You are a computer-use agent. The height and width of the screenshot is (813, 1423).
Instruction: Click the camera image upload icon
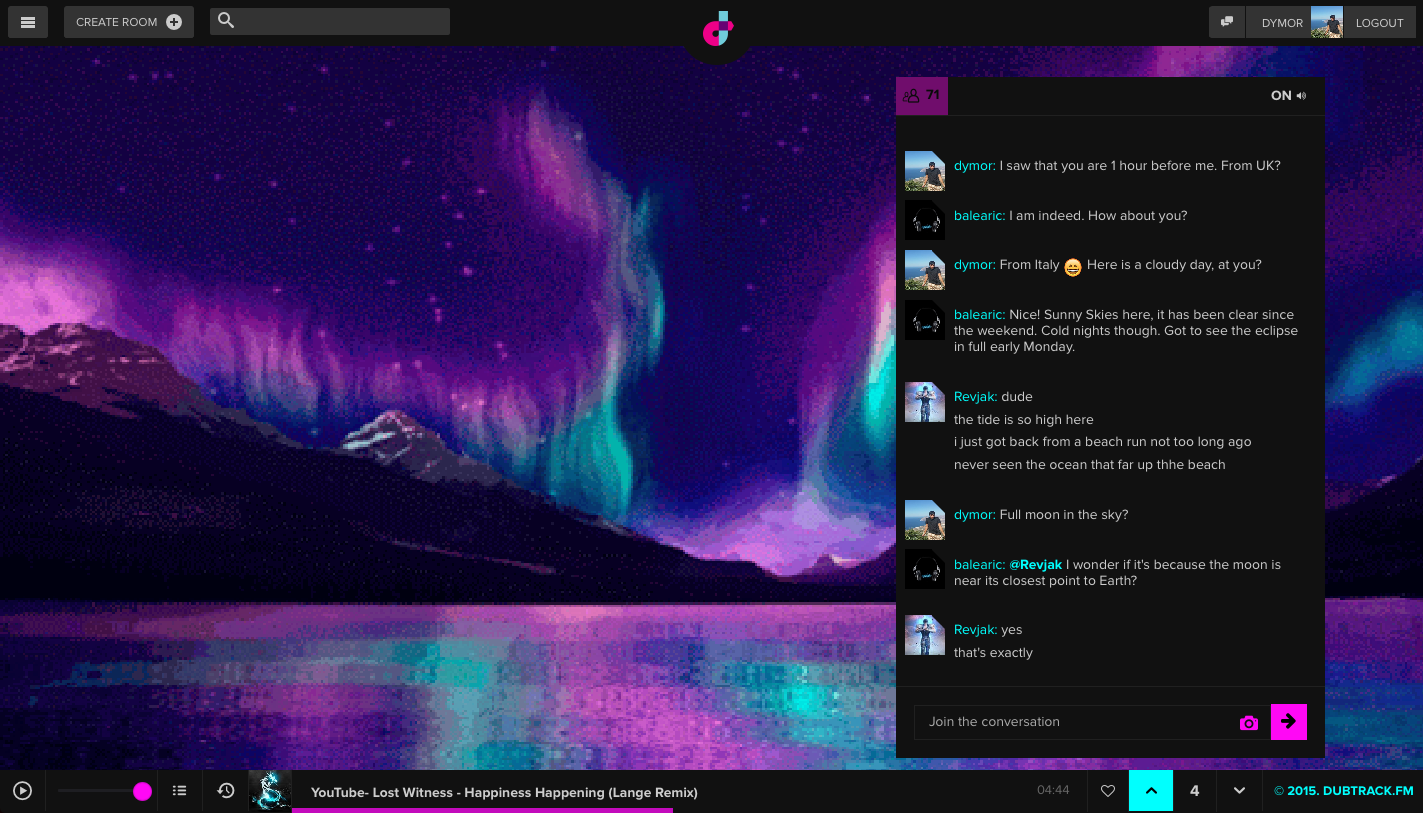pos(1249,722)
